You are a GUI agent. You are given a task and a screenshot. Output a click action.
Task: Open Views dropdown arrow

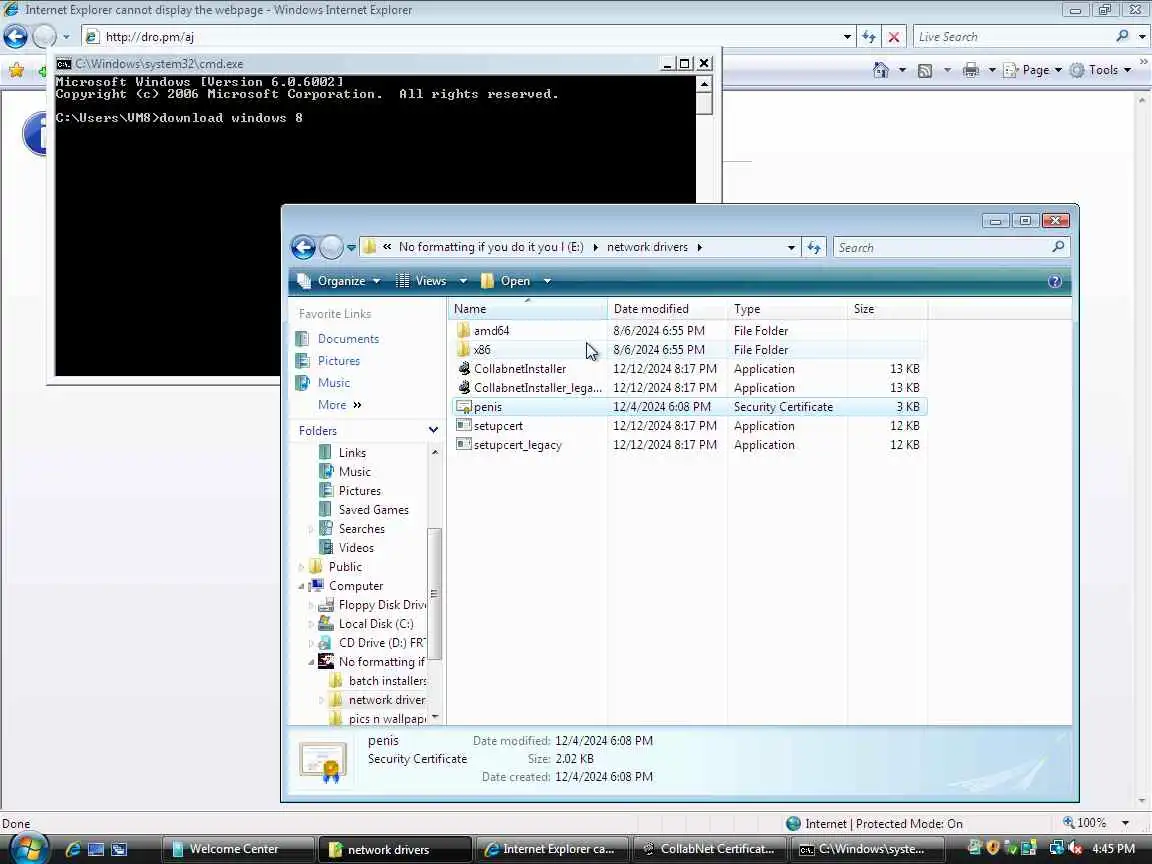463,281
